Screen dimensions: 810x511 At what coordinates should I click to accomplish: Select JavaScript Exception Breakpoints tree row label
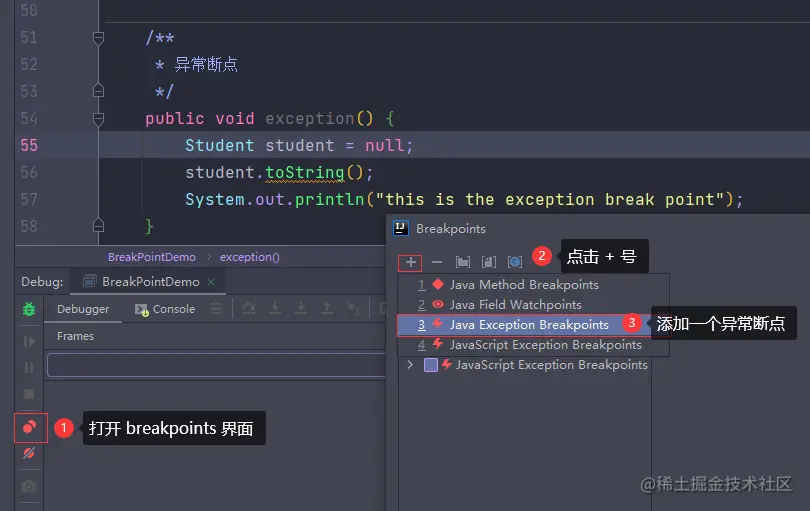pyautogui.click(x=551, y=365)
